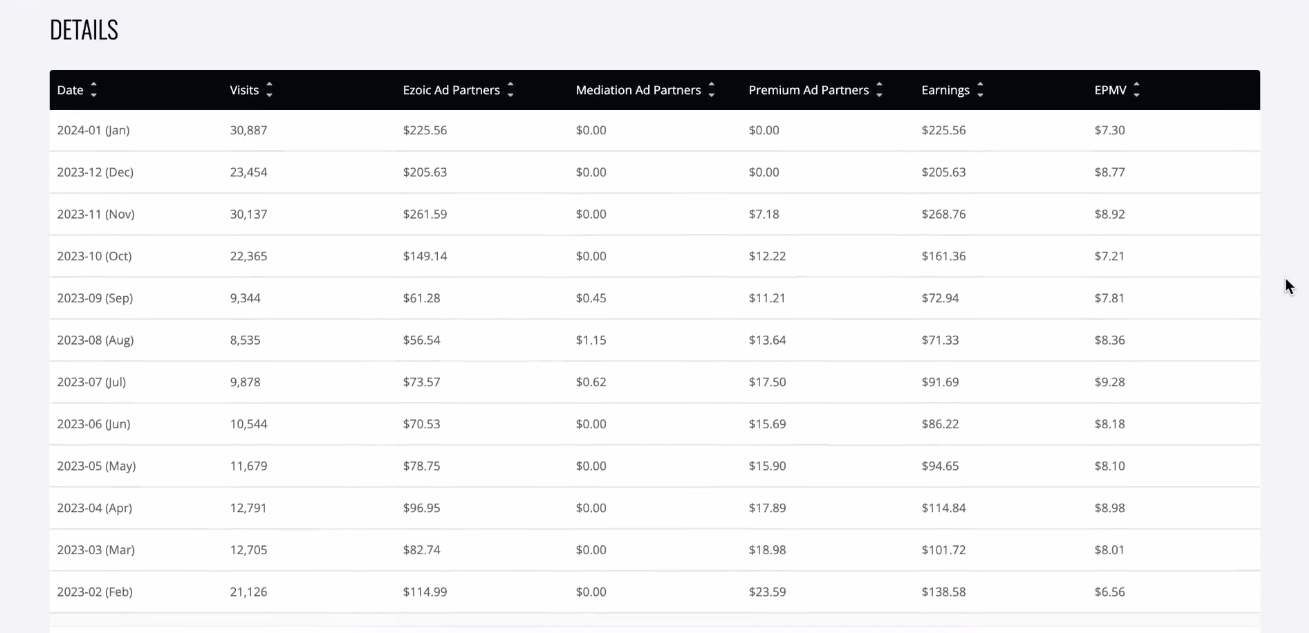Select EPMV value $8.77

(1110, 172)
